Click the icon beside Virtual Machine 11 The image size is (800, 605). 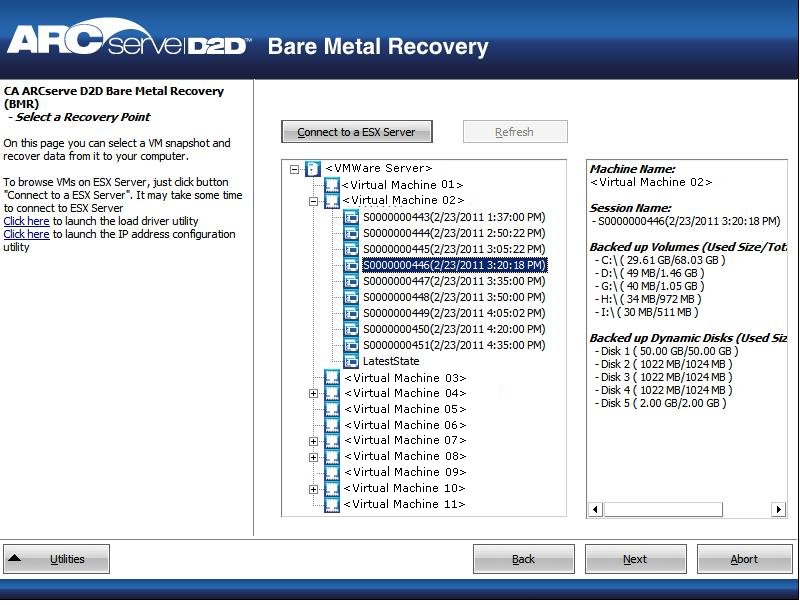(332, 505)
